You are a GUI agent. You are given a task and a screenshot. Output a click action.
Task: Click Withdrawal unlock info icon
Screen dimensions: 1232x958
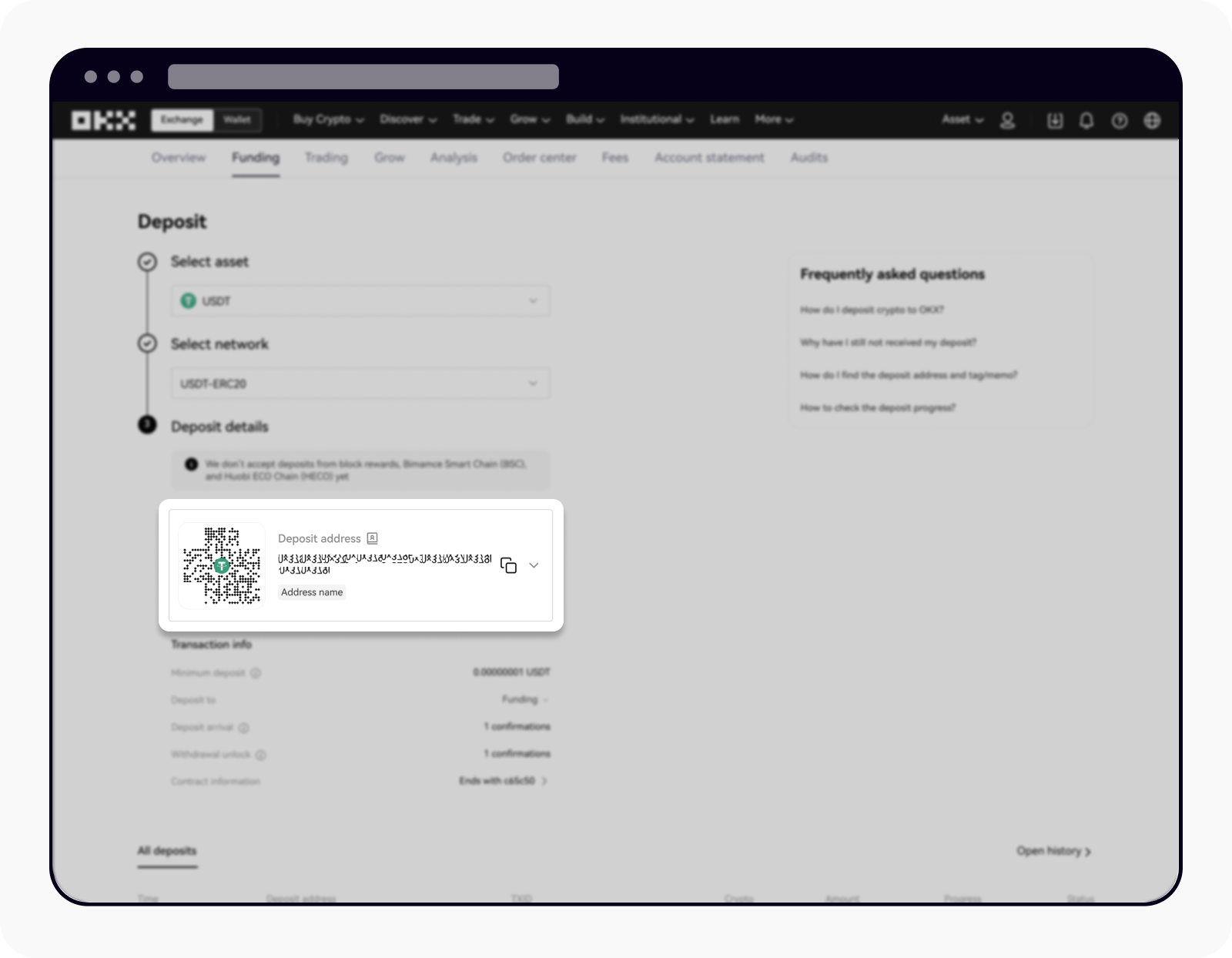tap(261, 755)
